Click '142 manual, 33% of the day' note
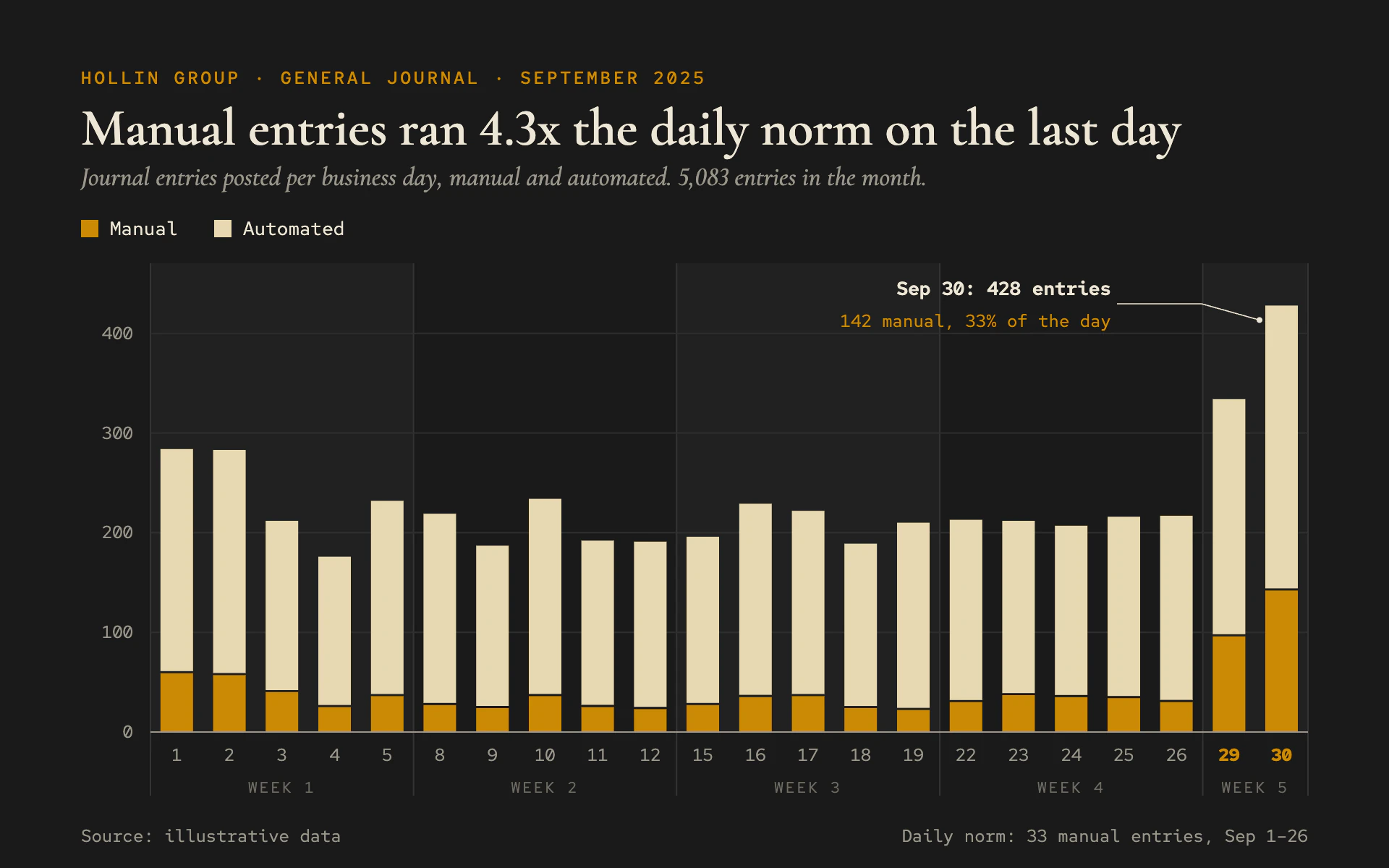 (x=974, y=321)
